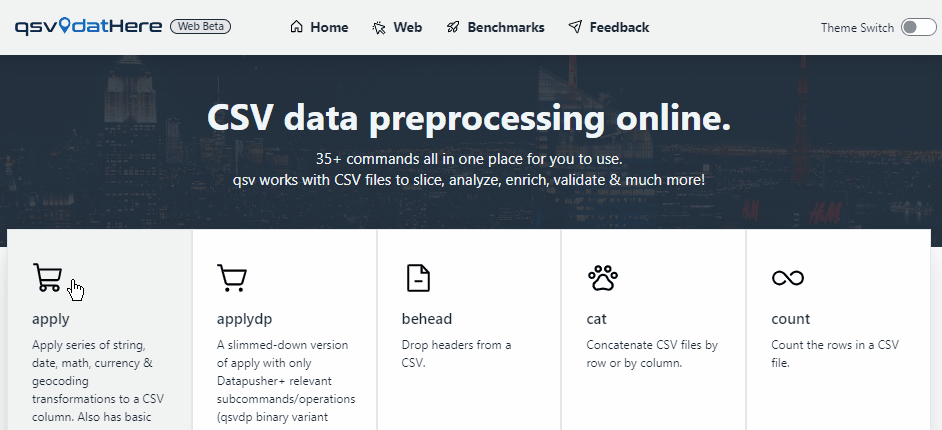Click the house icon in navigation
Image resolution: width=942 pixels, height=430 pixels.
(296, 27)
